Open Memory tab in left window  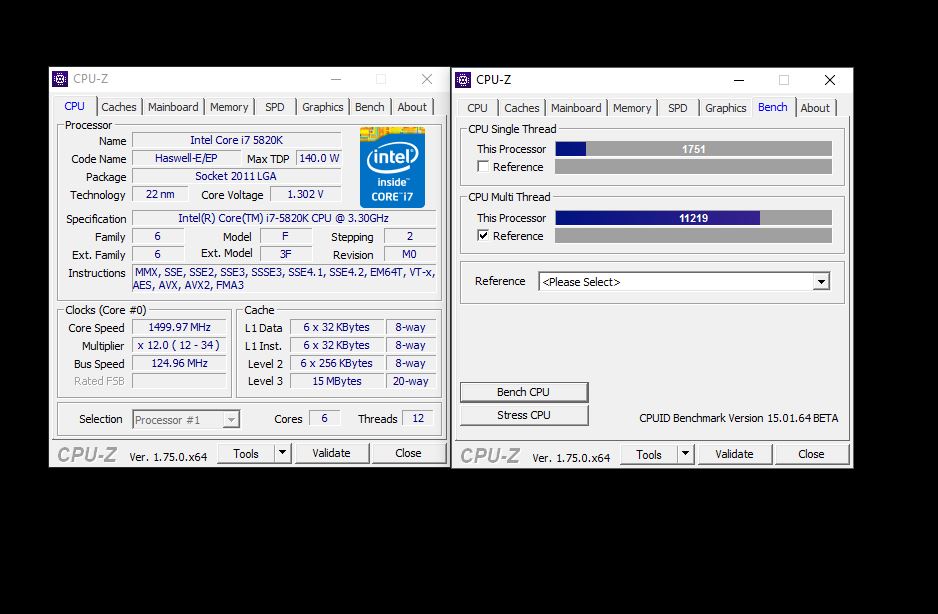coord(229,107)
